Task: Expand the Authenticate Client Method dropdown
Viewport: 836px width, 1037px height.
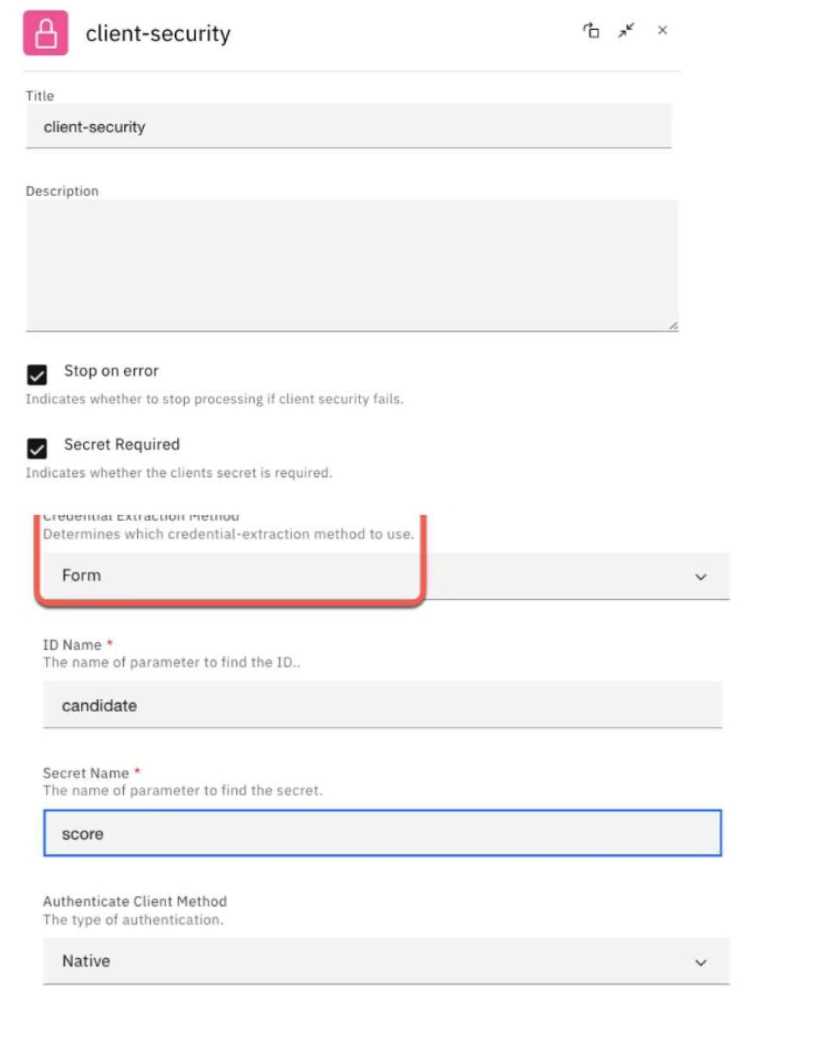Action: [385, 961]
